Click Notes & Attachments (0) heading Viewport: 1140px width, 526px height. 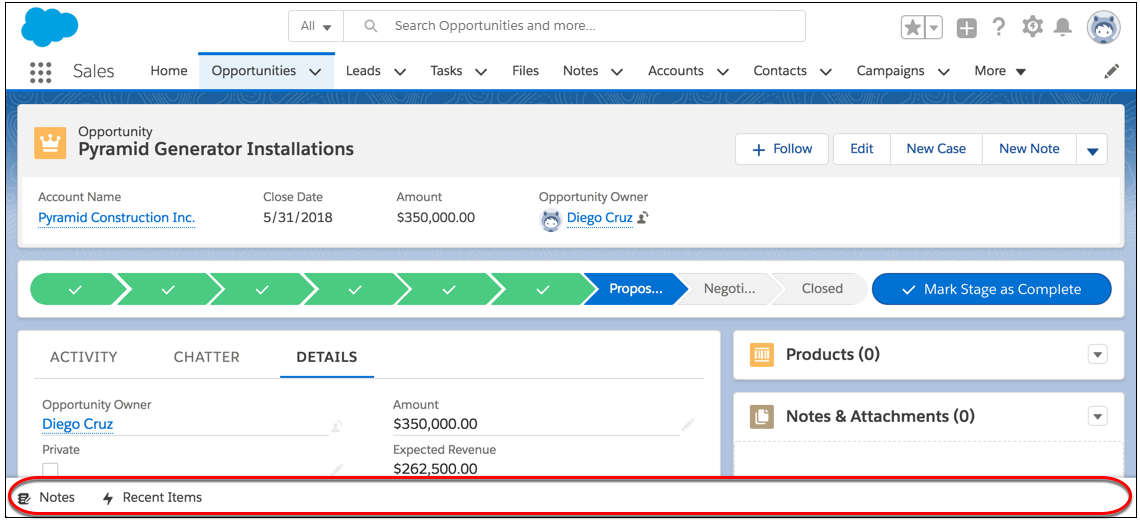pos(880,417)
